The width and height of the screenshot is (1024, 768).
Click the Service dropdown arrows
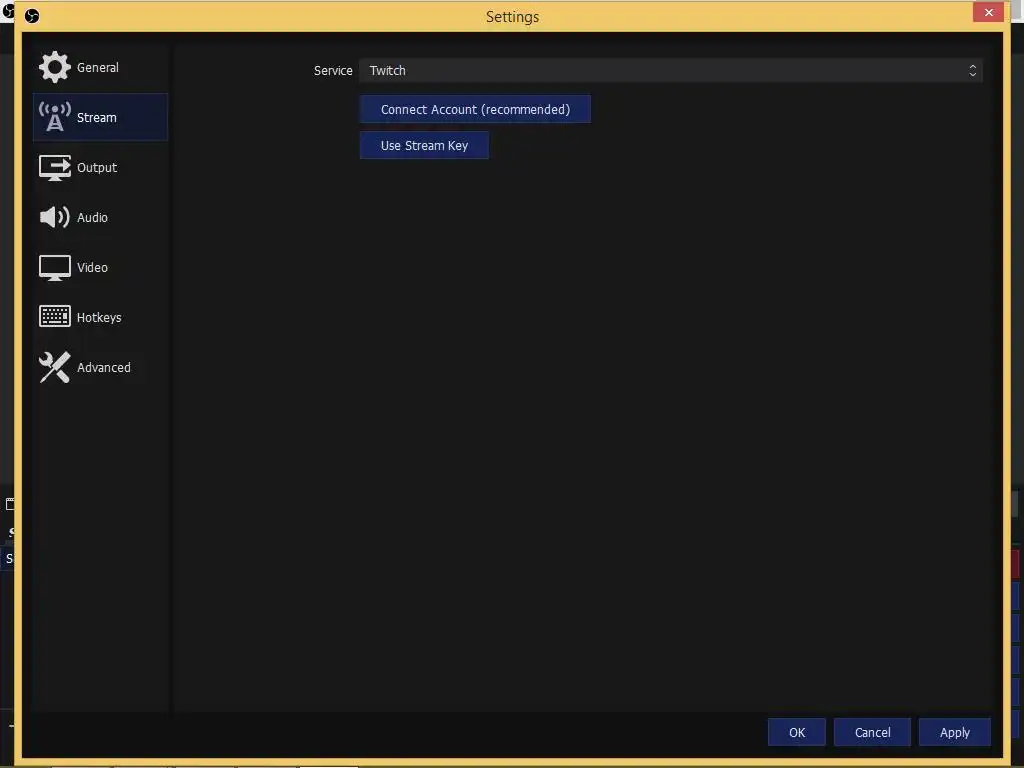(972, 71)
